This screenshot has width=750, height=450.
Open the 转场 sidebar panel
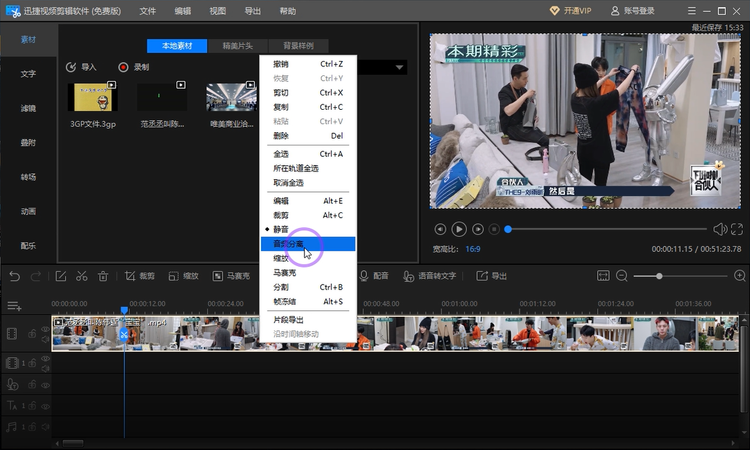point(28,177)
